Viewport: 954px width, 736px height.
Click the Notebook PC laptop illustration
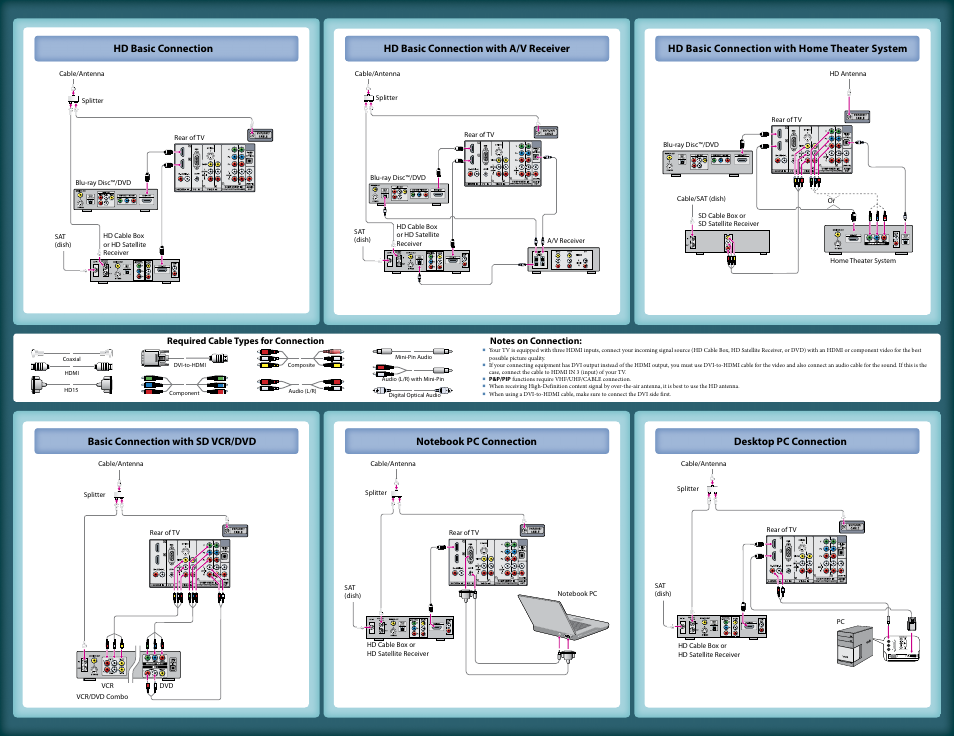click(563, 617)
